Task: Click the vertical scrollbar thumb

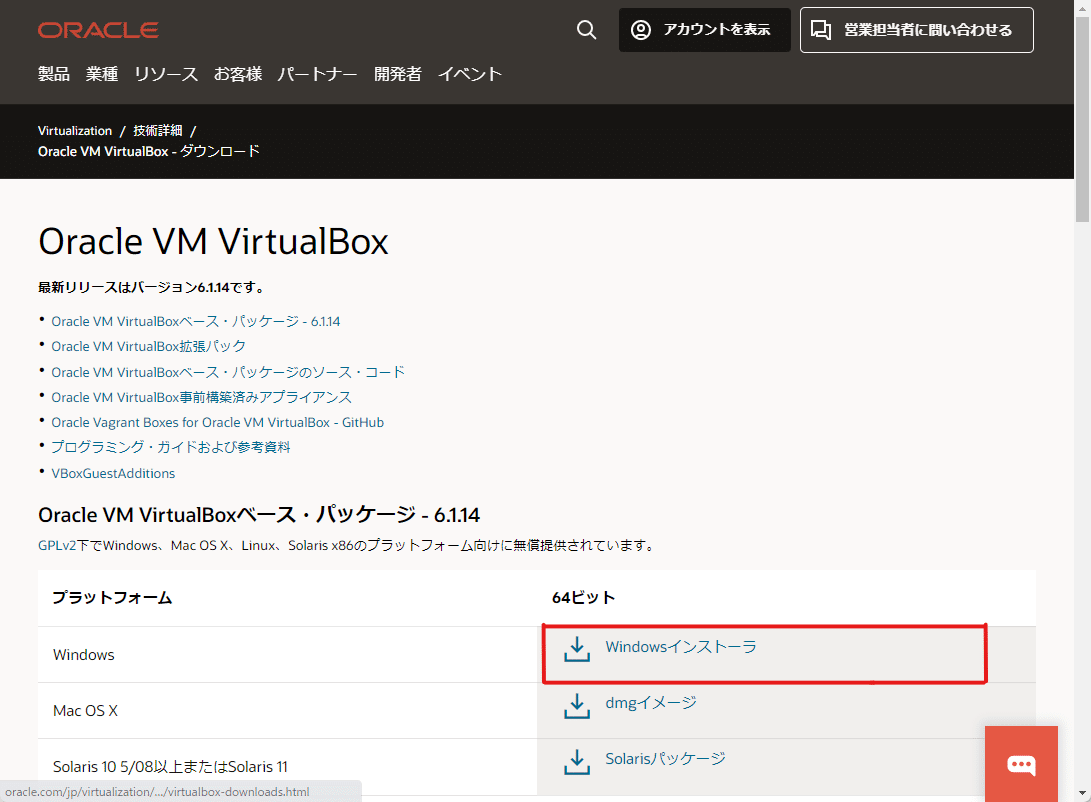Action: tap(1083, 118)
